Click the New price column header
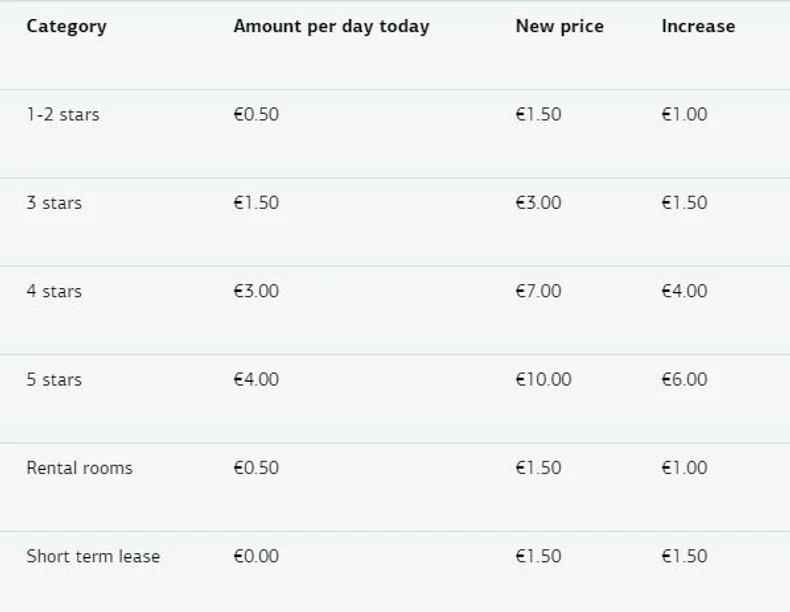This screenshot has width=790, height=612. tap(559, 26)
